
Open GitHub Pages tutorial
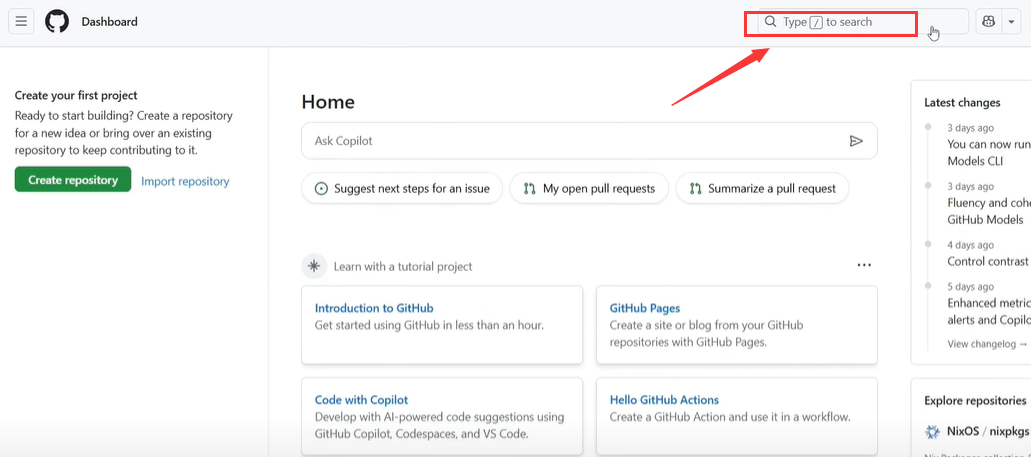point(645,308)
